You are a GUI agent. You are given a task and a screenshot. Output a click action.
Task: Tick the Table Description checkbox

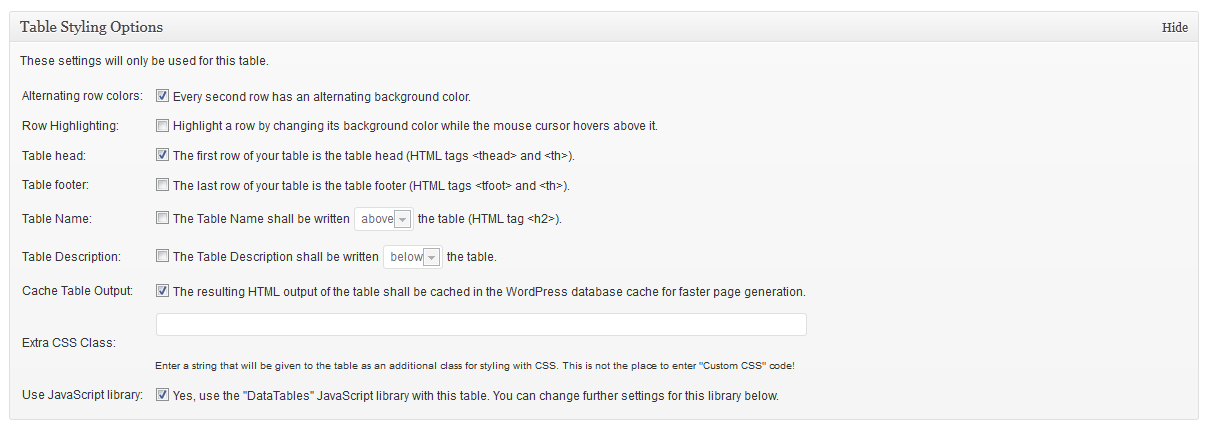pos(162,257)
